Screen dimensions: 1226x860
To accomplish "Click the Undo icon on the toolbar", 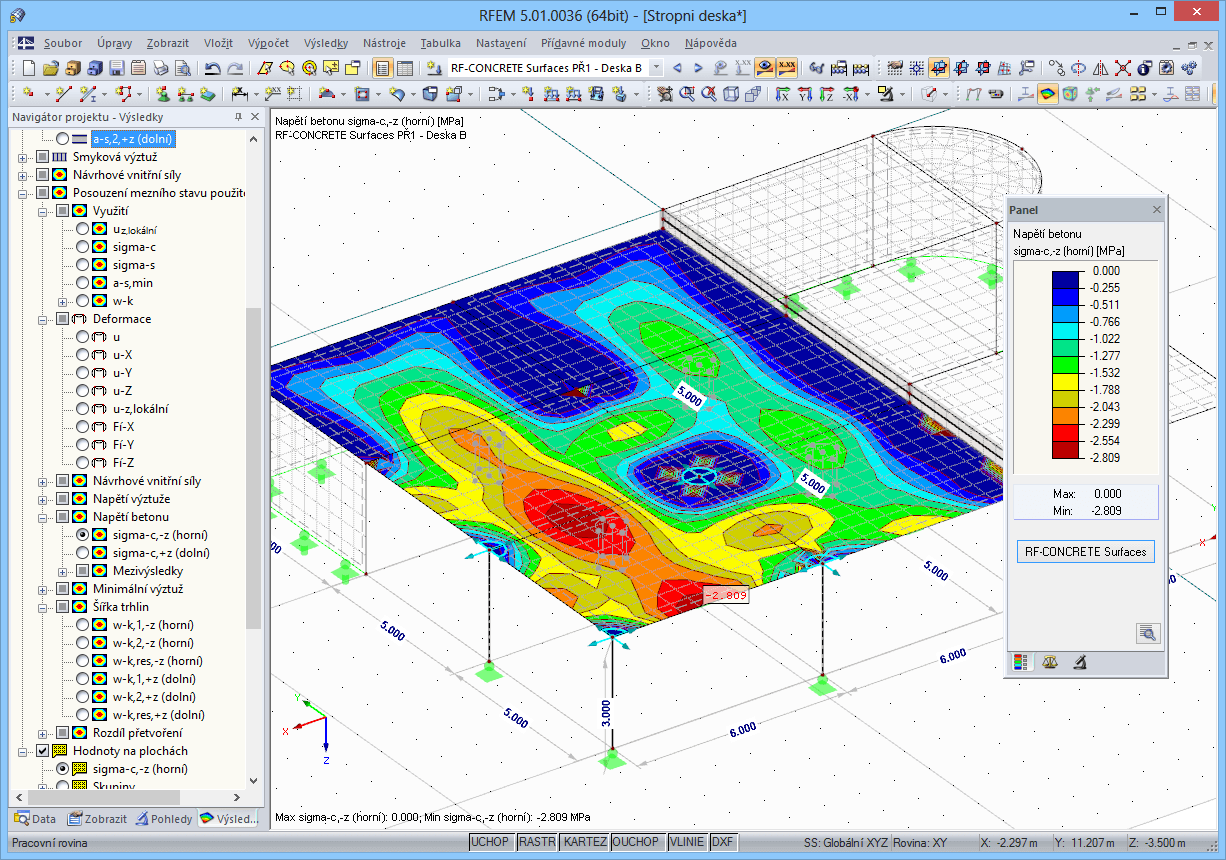I will click(x=211, y=67).
